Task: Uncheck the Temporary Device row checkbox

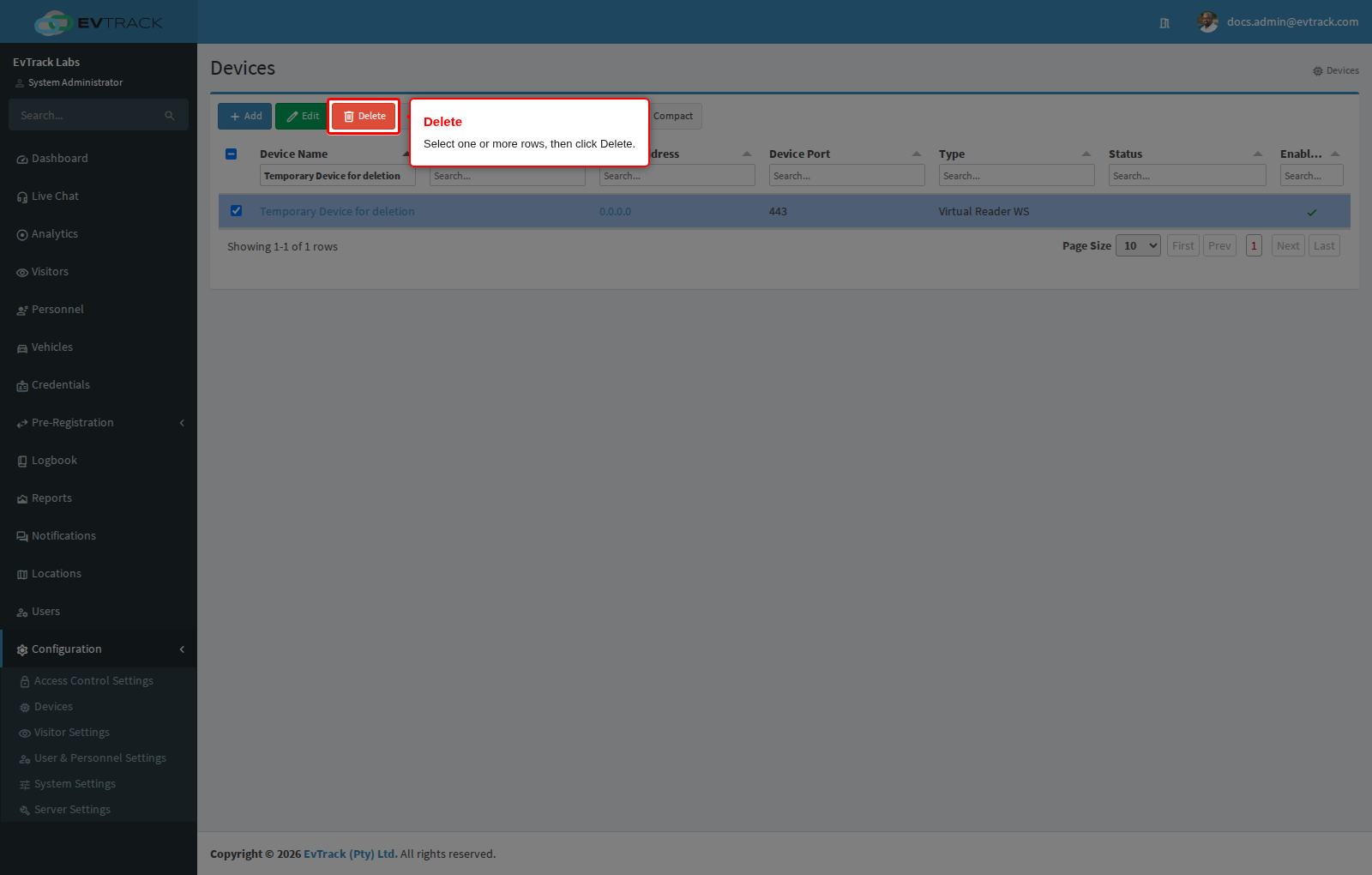Action: 236,211
